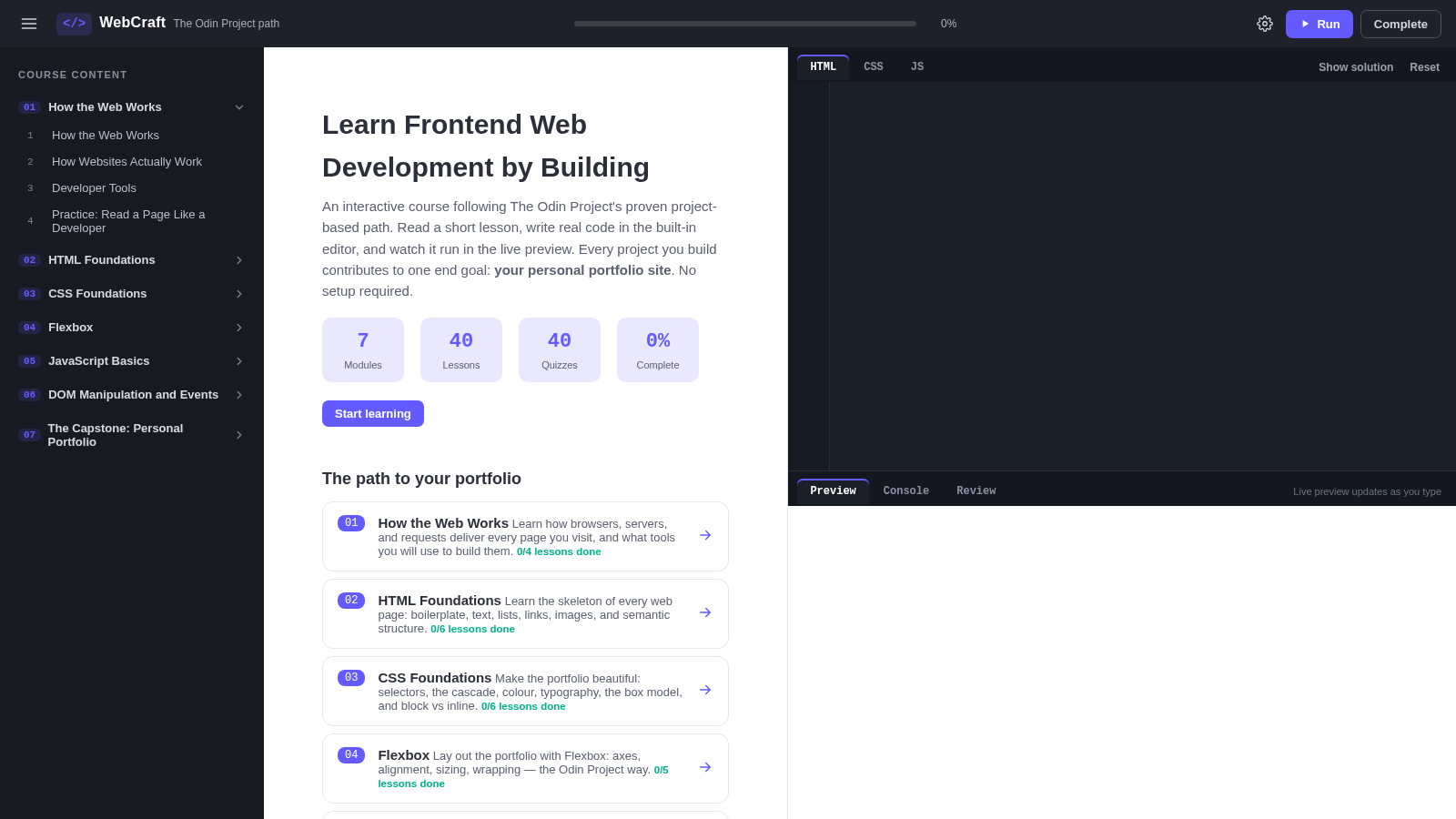1456x819 pixels.
Task: Open Developer Tools lesson
Action: pos(132,188)
